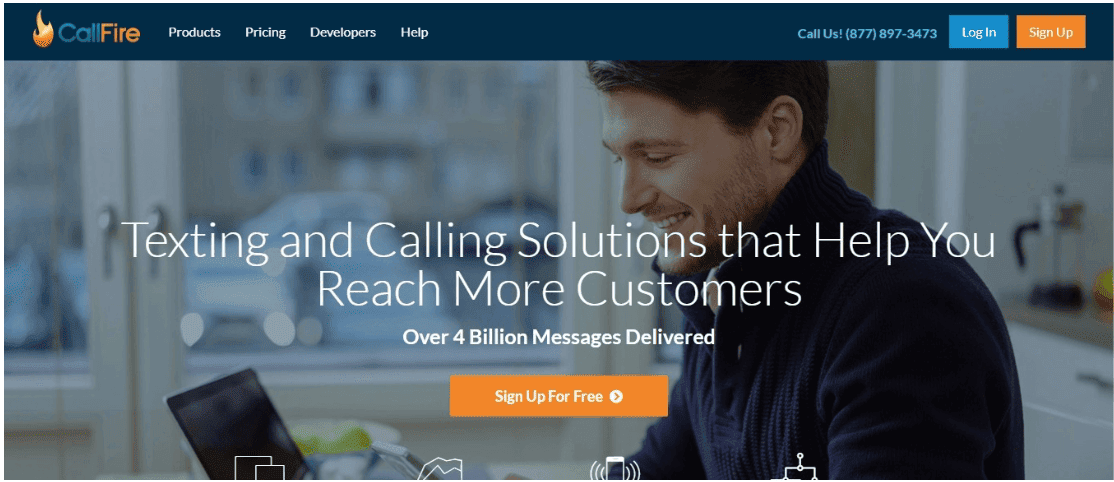This screenshot has width=1114, height=482.
Task: Select the line chart analytics icon
Action: point(440,468)
